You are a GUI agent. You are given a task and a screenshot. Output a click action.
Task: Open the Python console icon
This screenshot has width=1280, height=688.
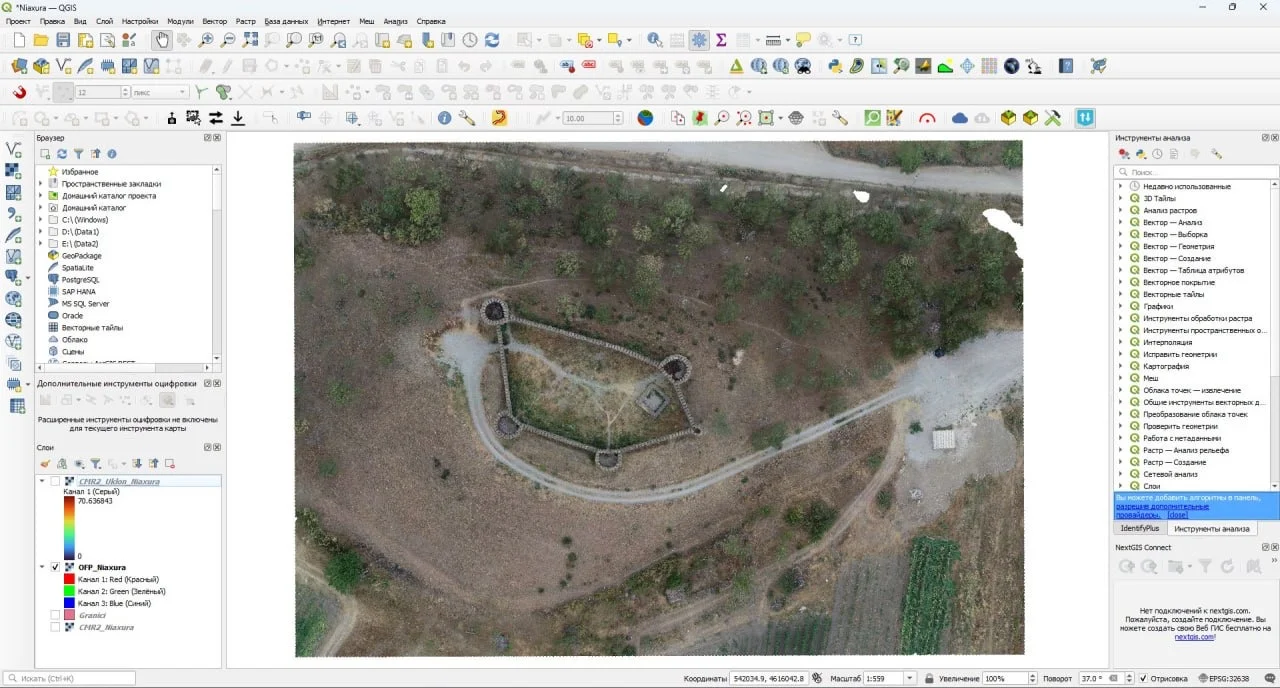(x=835, y=66)
